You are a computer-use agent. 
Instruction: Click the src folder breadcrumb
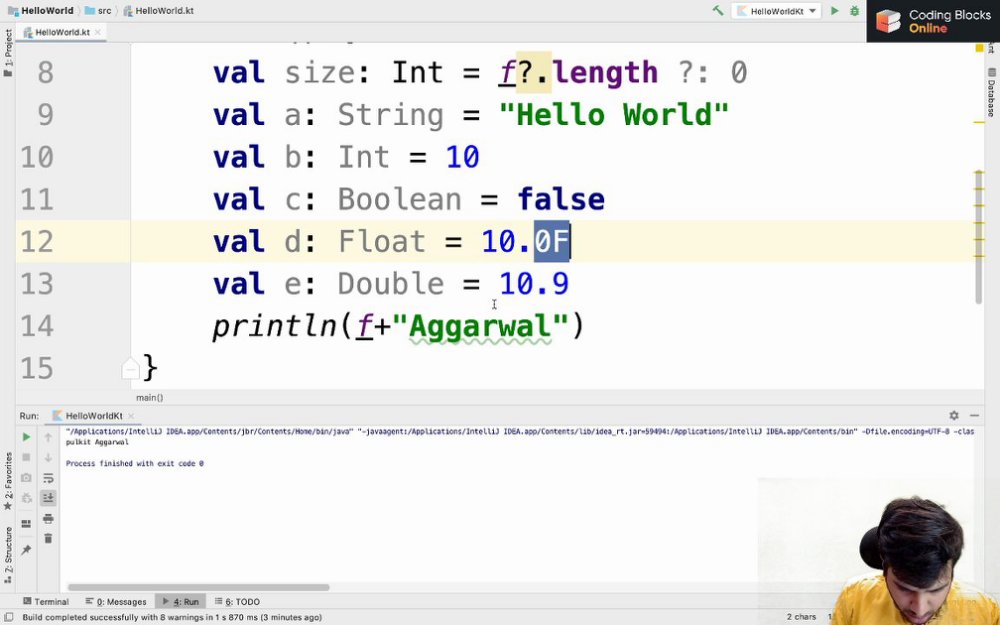[x=98, y=11]
